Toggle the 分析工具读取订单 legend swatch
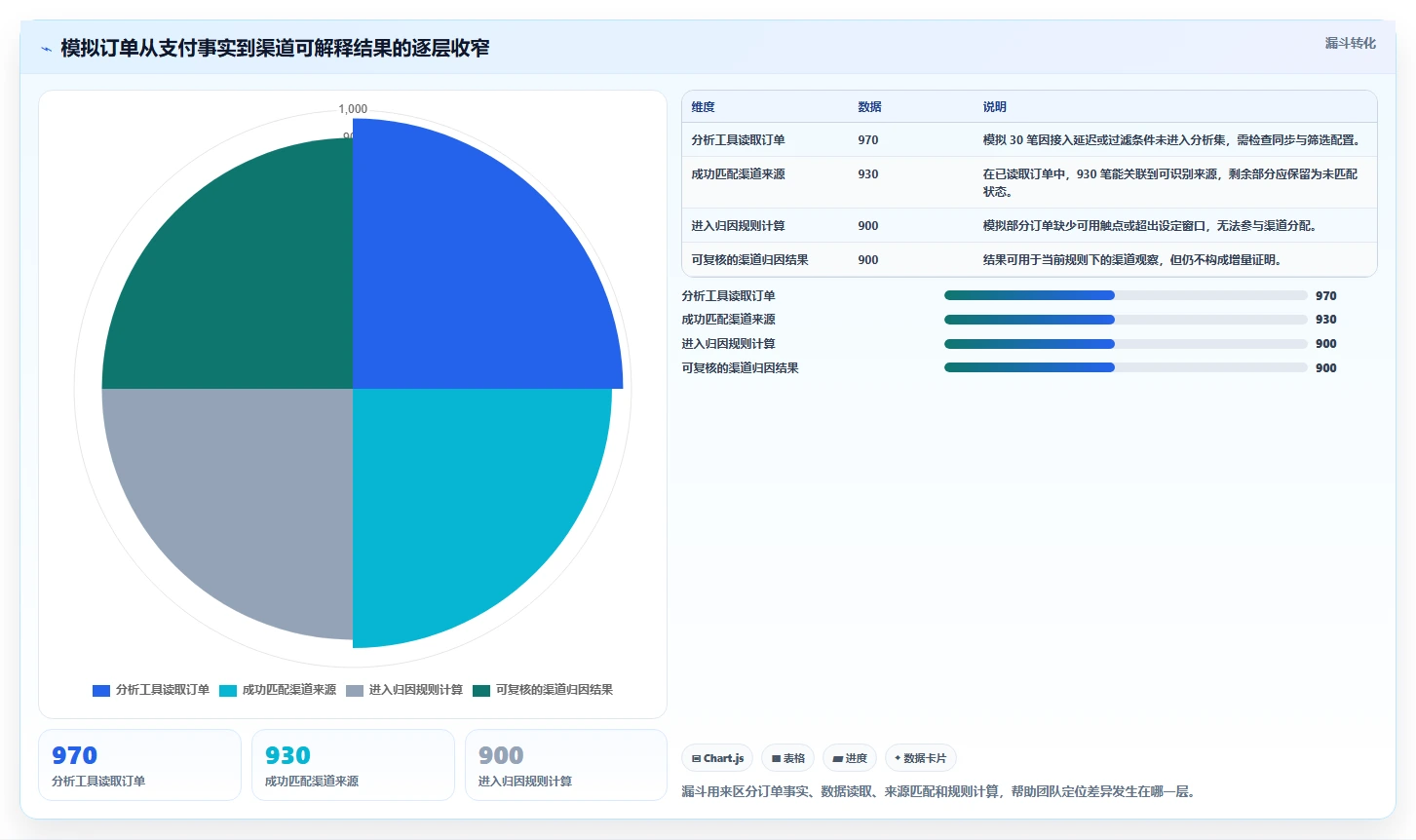This screenshot has width=1416, height=840. (101, 690)
